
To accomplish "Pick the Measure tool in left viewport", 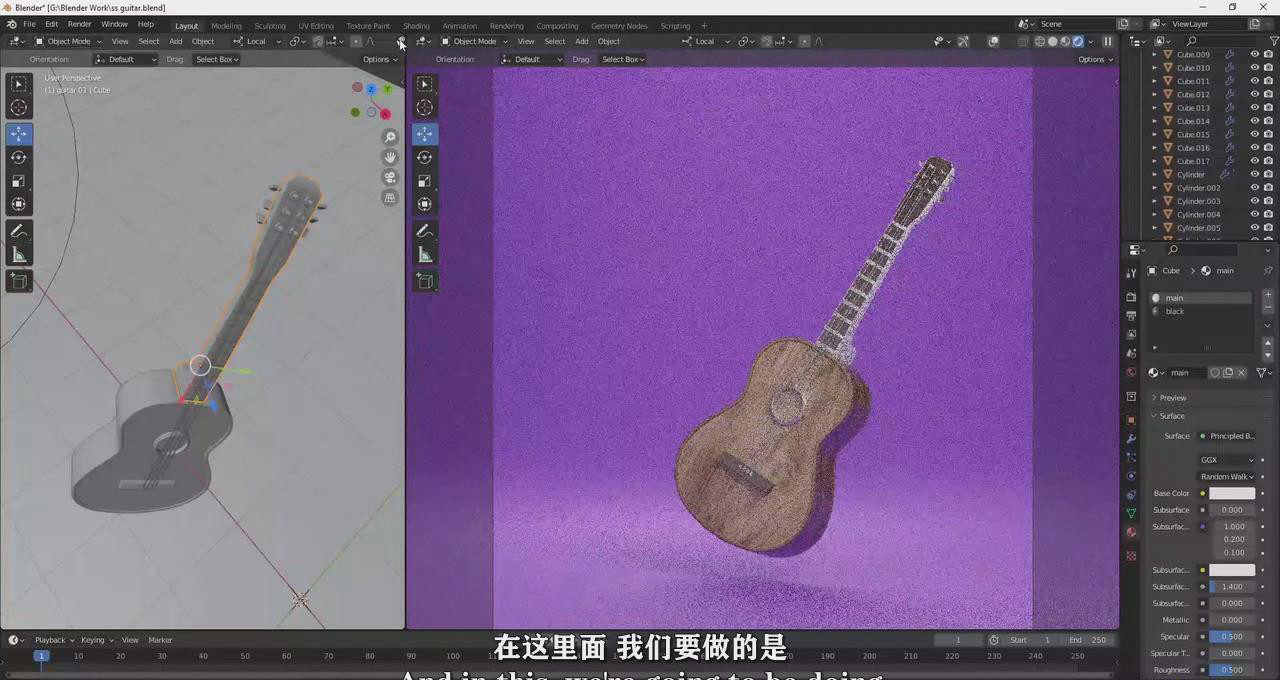I will (19, 255).
